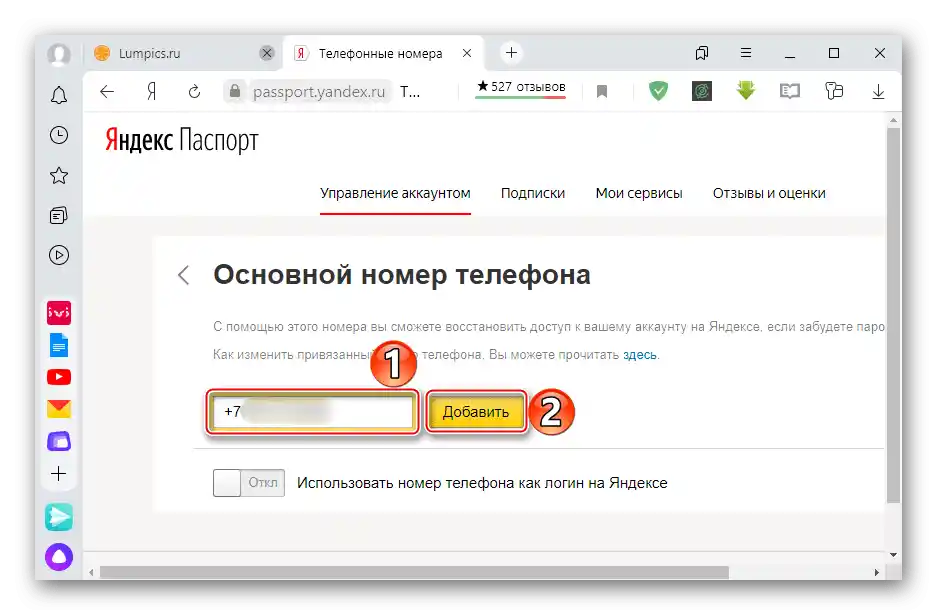This screenshot has width=937, height=615.
Task: Open collections icon in sidebar
Action: 59,215
